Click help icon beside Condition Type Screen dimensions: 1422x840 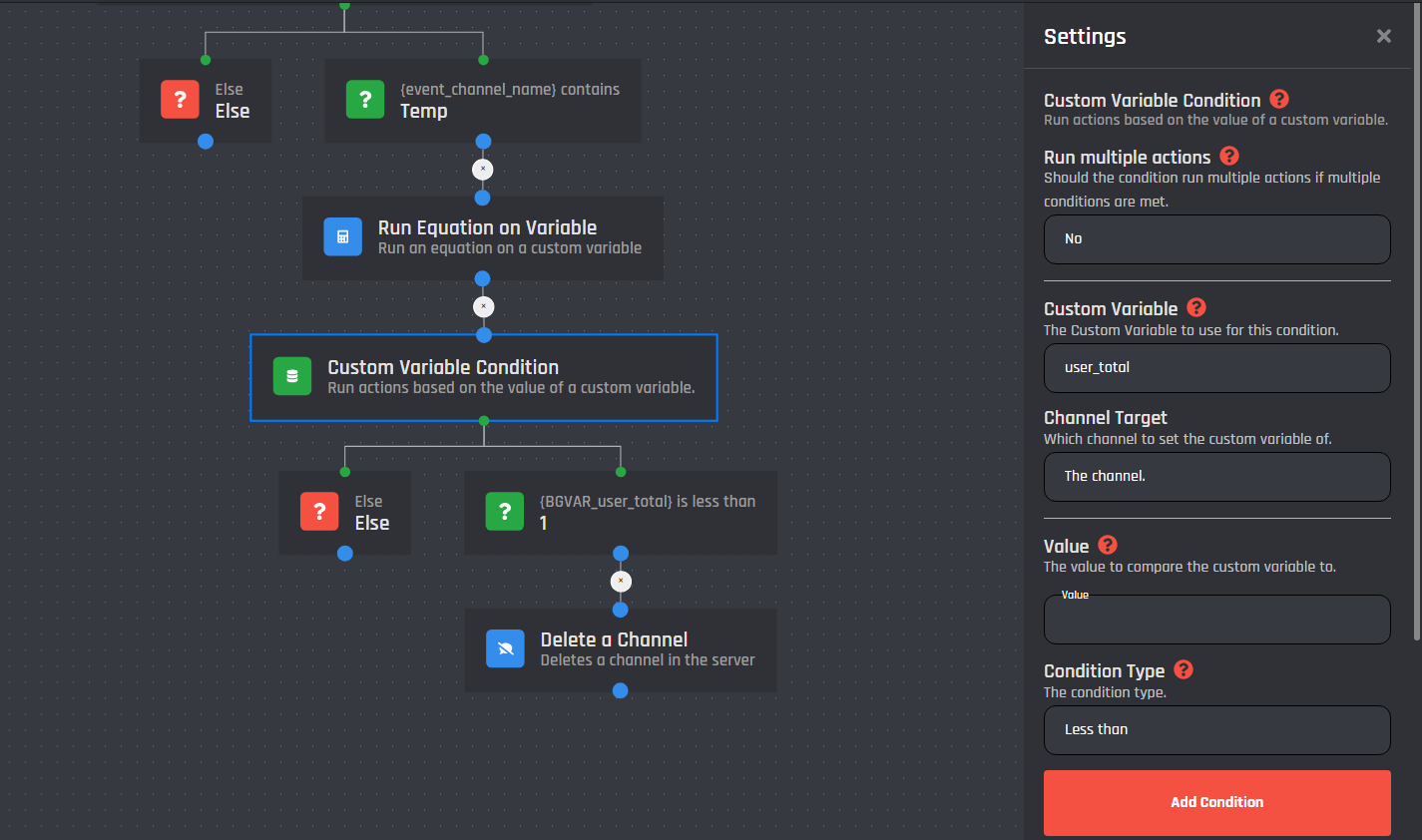1184,669
